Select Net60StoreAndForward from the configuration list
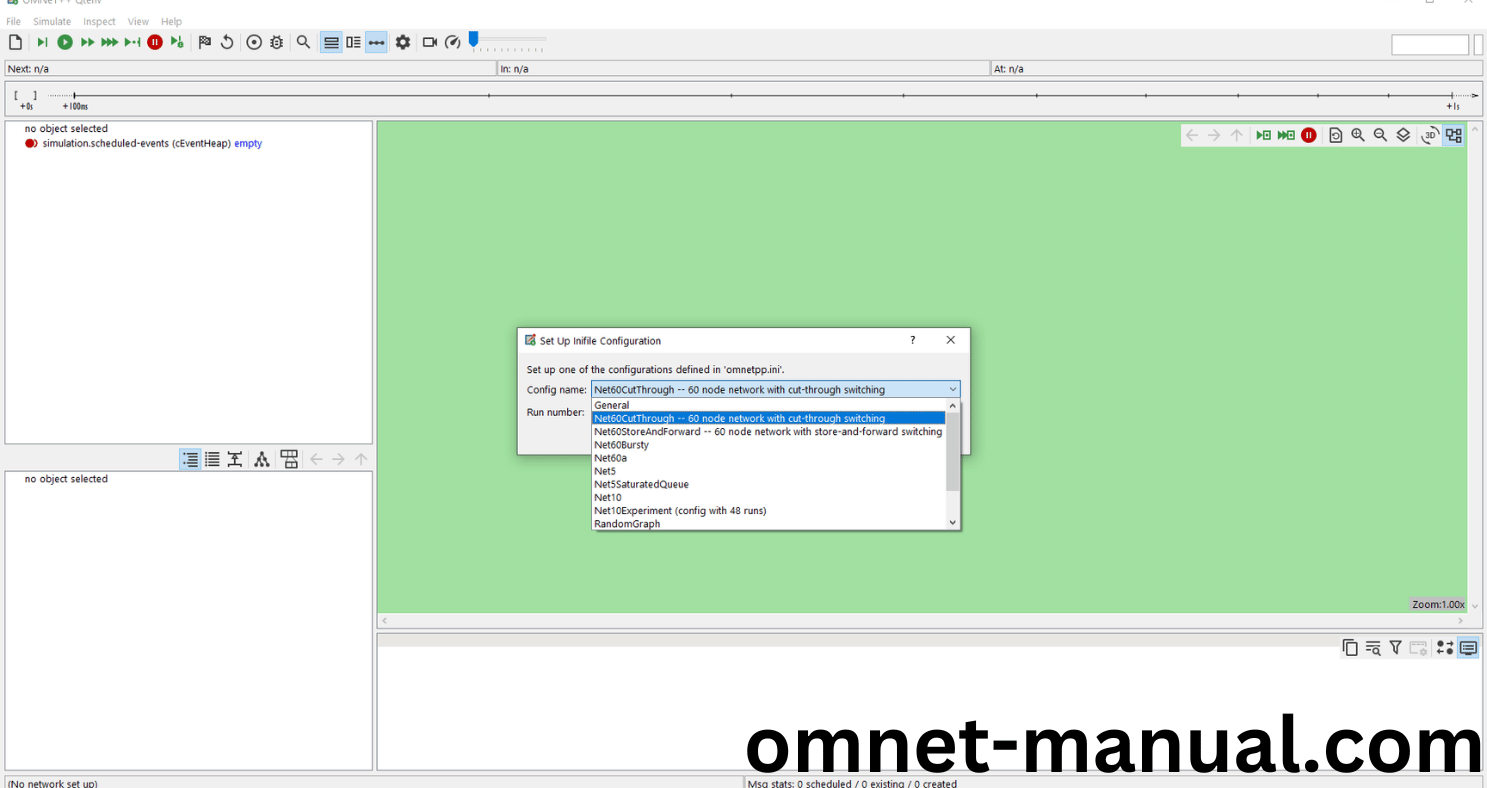The width and height of the screenshot is (1487, 788). click(768, 431)
